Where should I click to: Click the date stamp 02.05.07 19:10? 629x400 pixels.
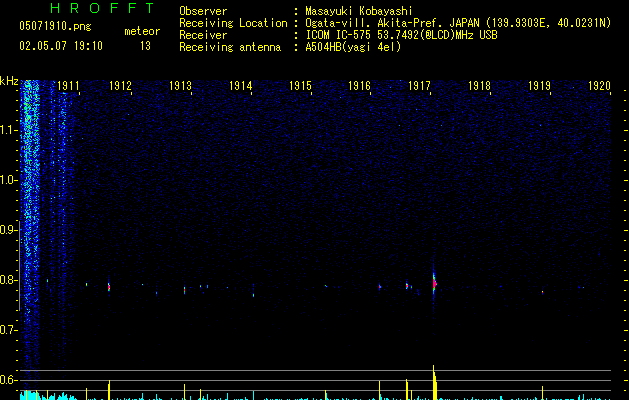coord(61,46)
